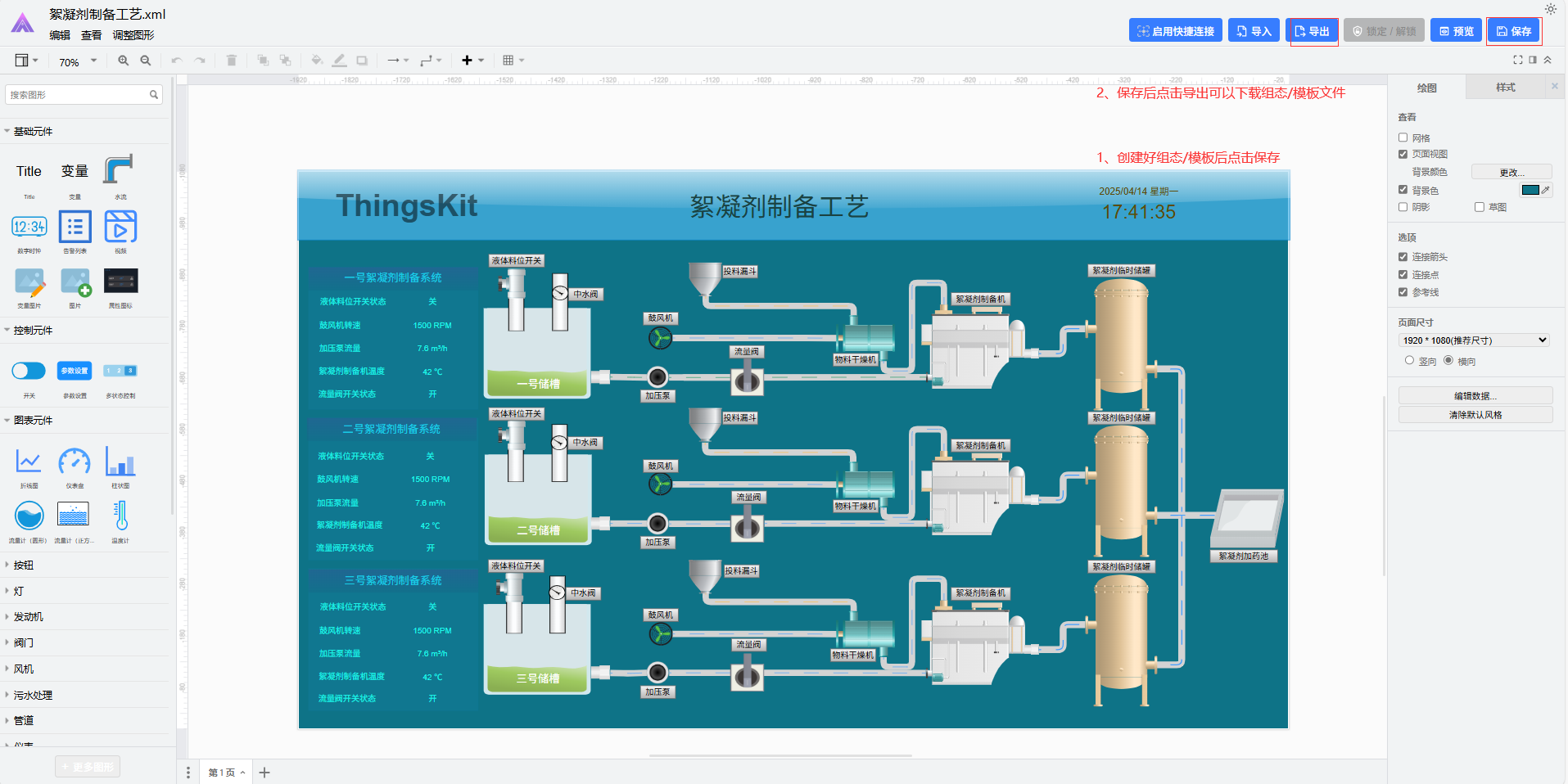Toggle the 连接箭头 checkbox
The width and height of the screenshot is (1568, 784).
[1403, 257]
